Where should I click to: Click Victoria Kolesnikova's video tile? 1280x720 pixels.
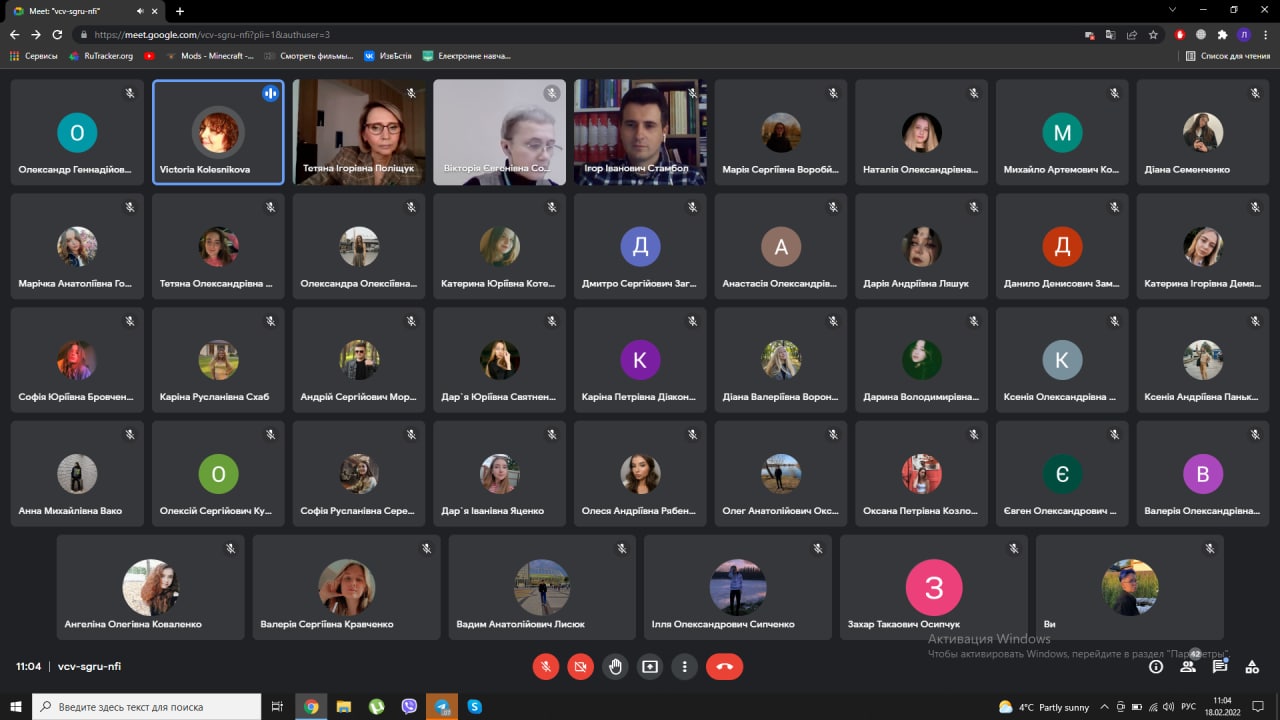click(218, 132)
